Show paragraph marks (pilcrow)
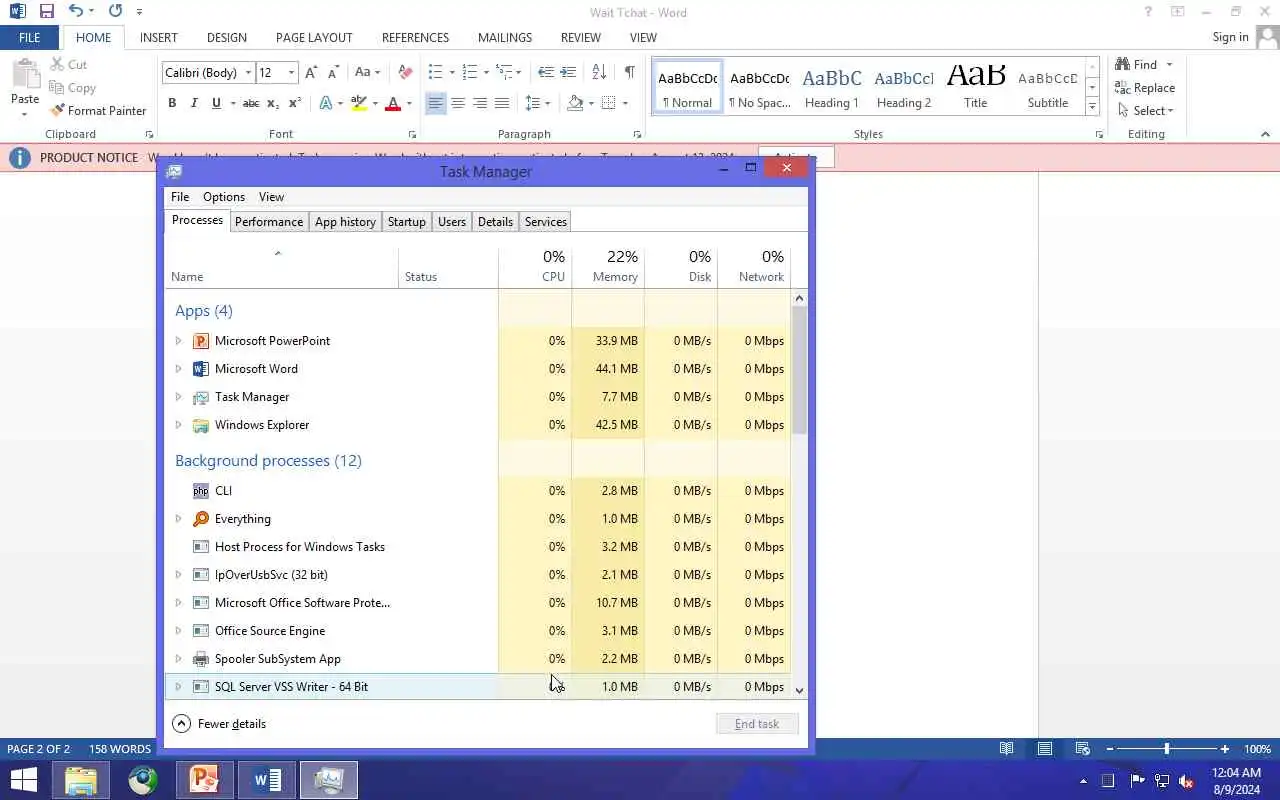This screenshot has height=800, width=1280. point(629,72)
